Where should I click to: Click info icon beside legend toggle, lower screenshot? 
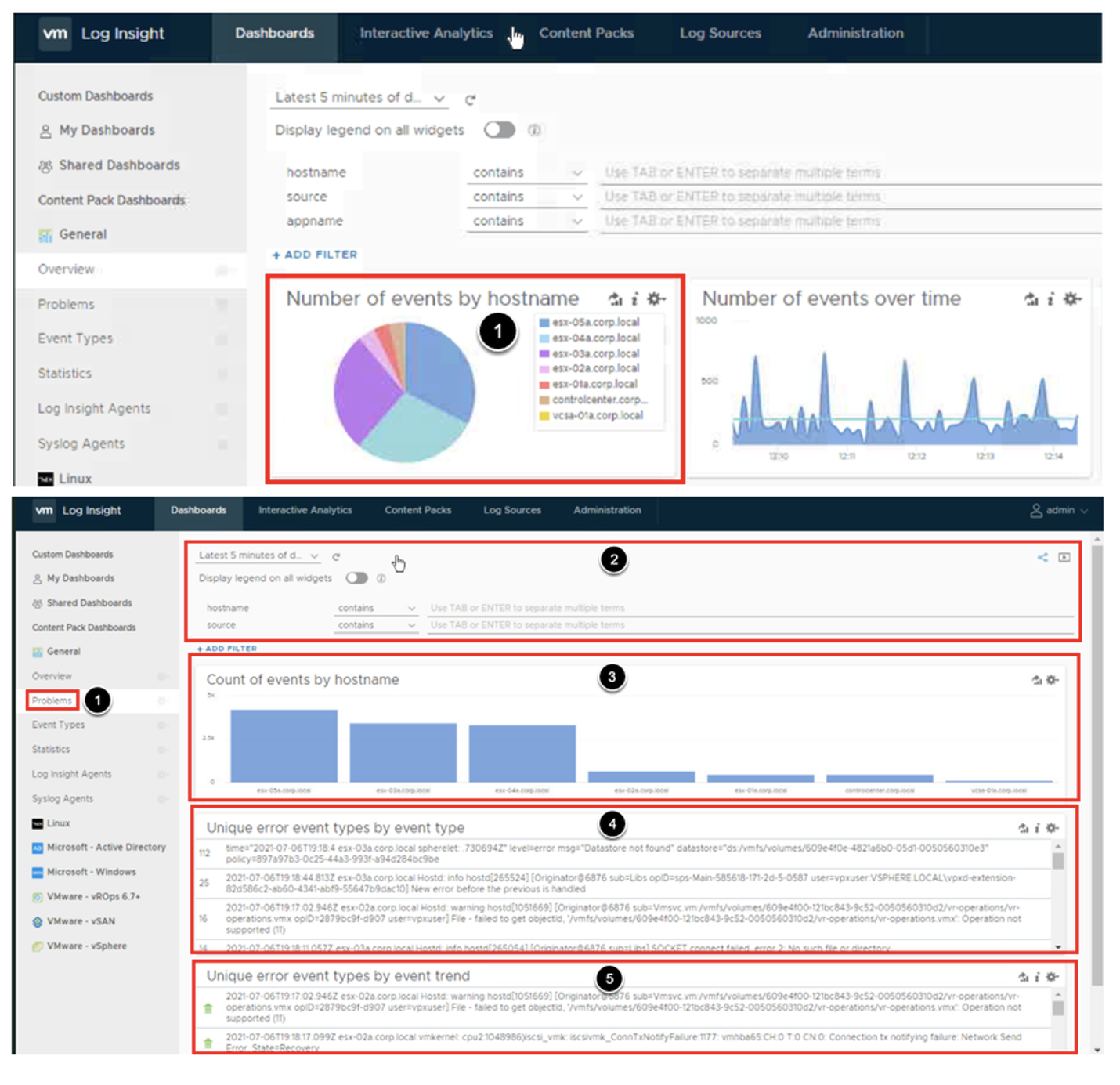tap(381, 578)
